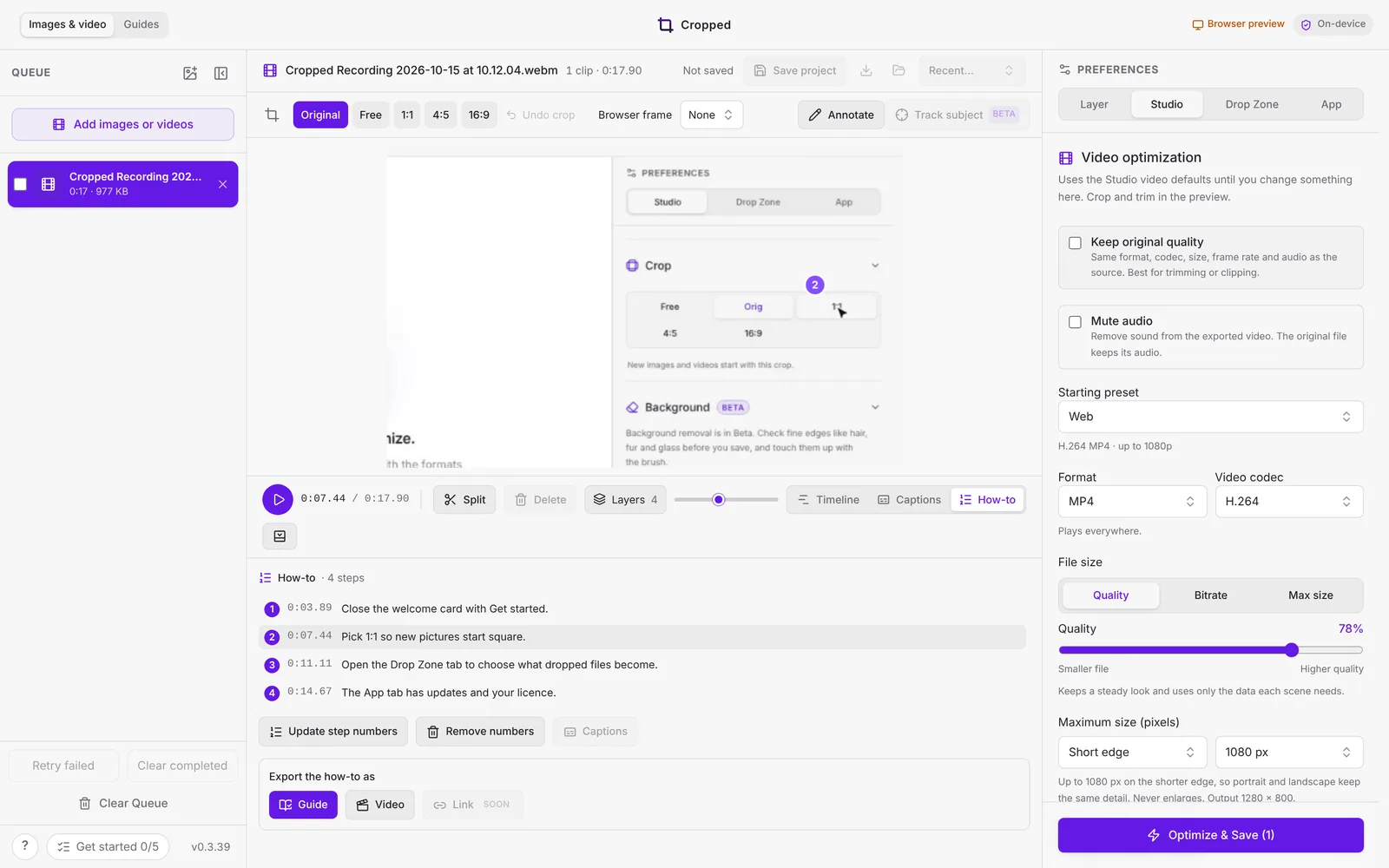
Task: Switch to the Layer preferences tab
Action: point(1094,104)
